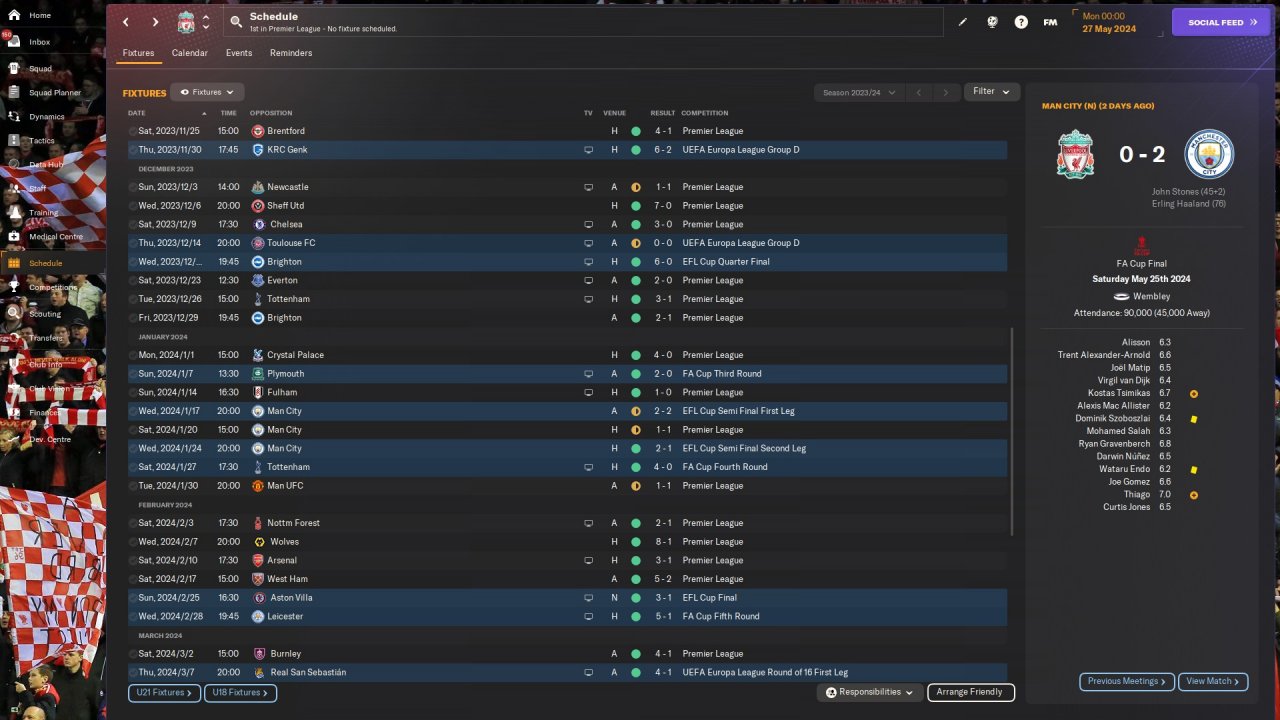1280x720 pixels.
Task: Toggle circle beside Fulham fixture date
Action: 133,392
